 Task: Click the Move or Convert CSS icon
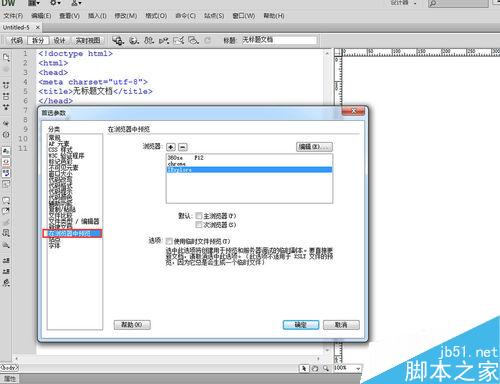pos(6,245)
